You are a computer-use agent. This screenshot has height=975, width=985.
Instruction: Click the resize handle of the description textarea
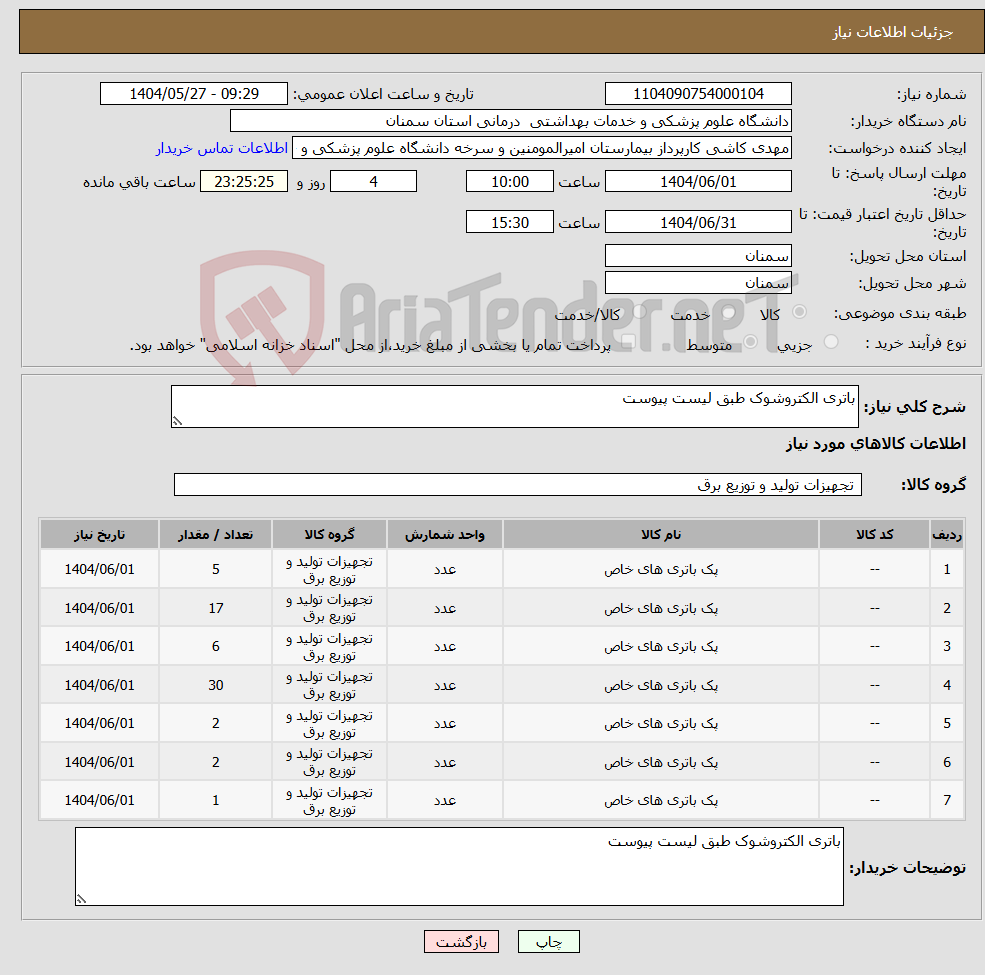(180, 422)
